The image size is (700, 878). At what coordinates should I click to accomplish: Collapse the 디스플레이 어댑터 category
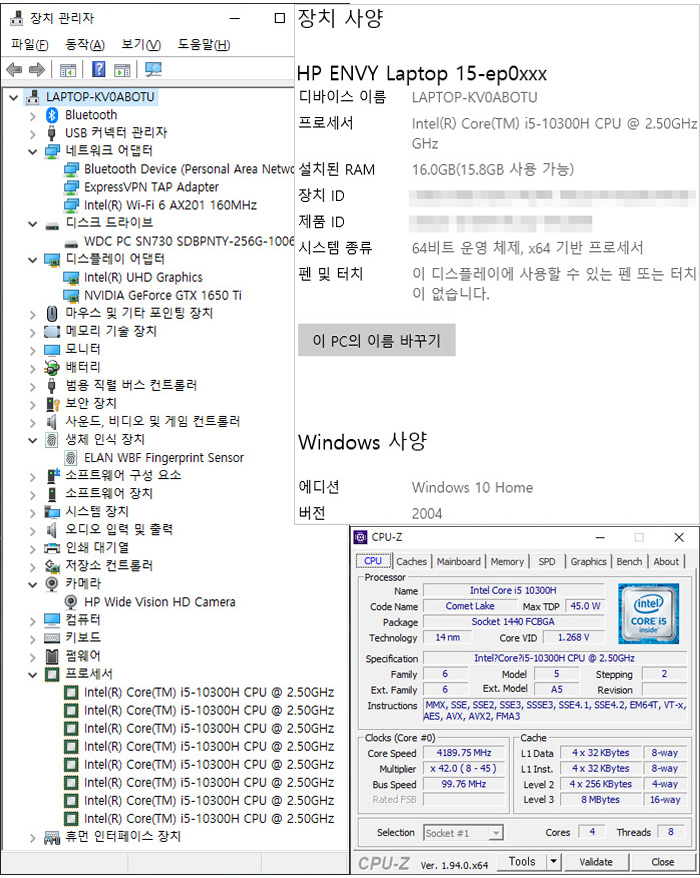[x=32, y=260]
